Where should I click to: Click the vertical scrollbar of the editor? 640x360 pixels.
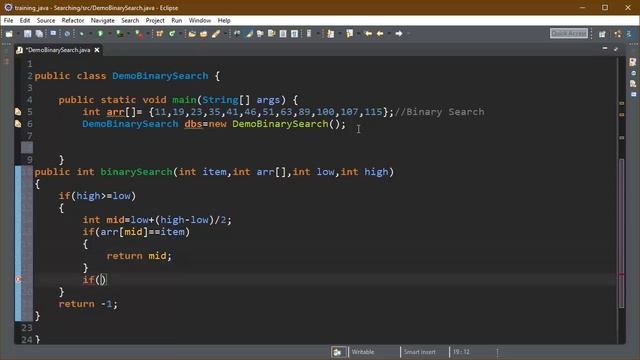622,233
